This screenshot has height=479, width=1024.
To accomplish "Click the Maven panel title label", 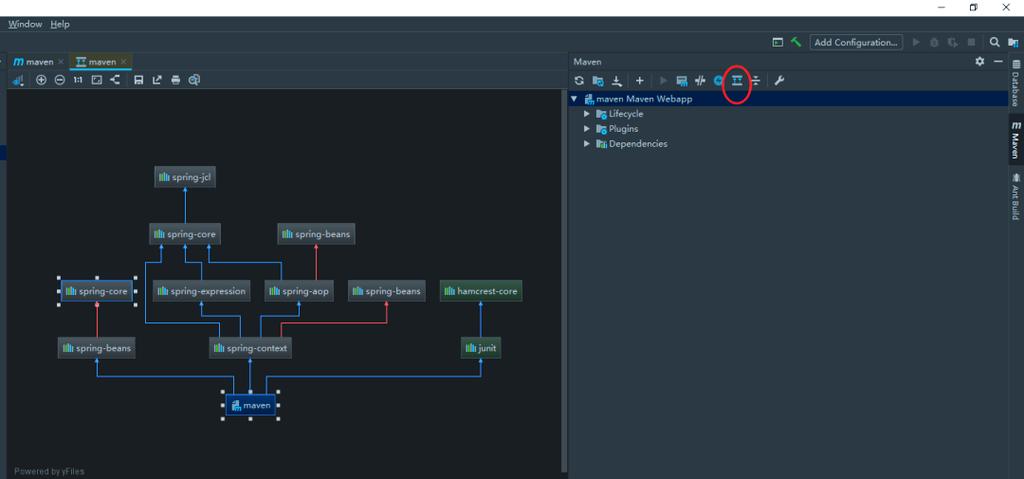I will [x=587, y=61].
